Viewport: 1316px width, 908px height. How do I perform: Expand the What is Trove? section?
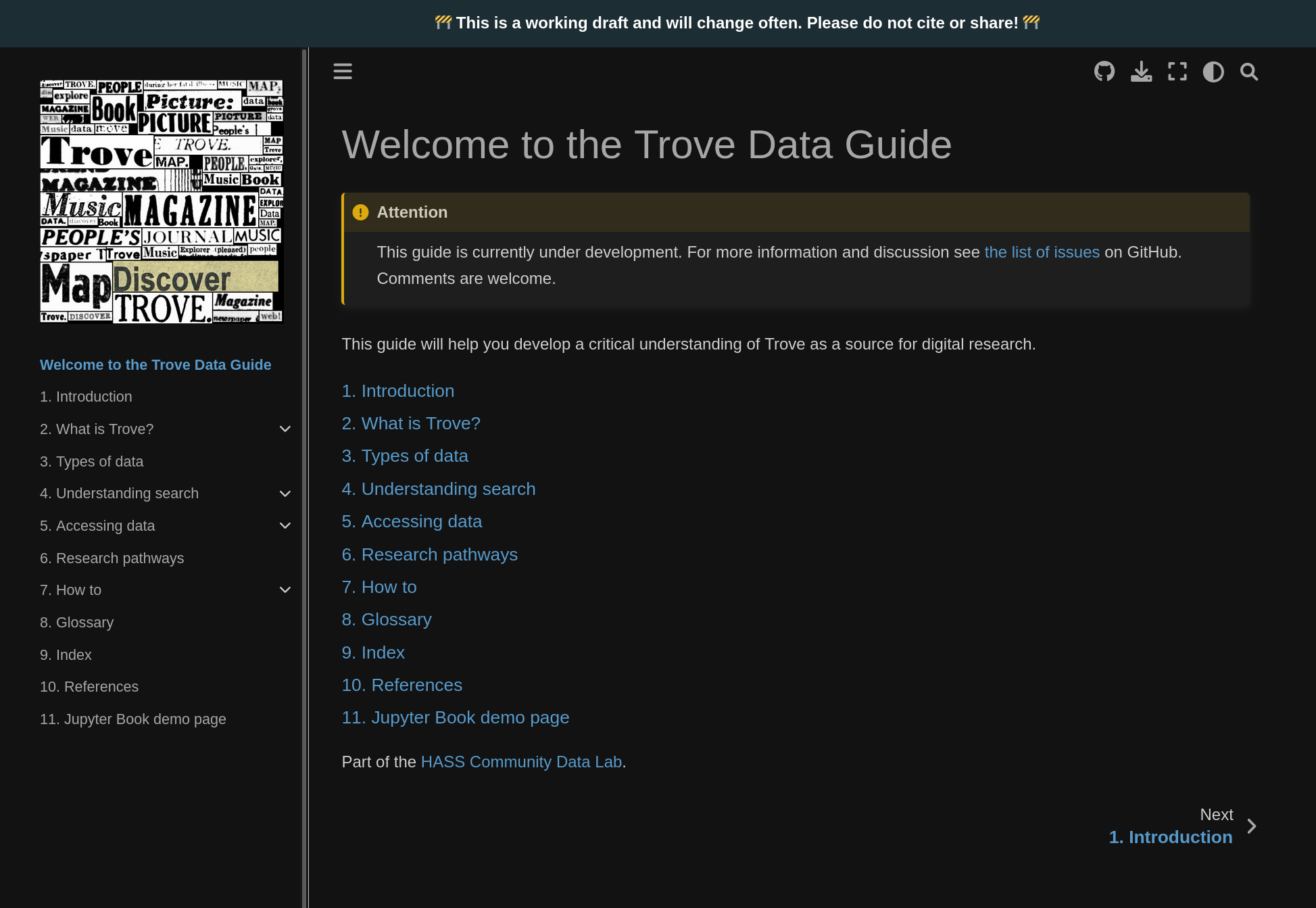285,429
